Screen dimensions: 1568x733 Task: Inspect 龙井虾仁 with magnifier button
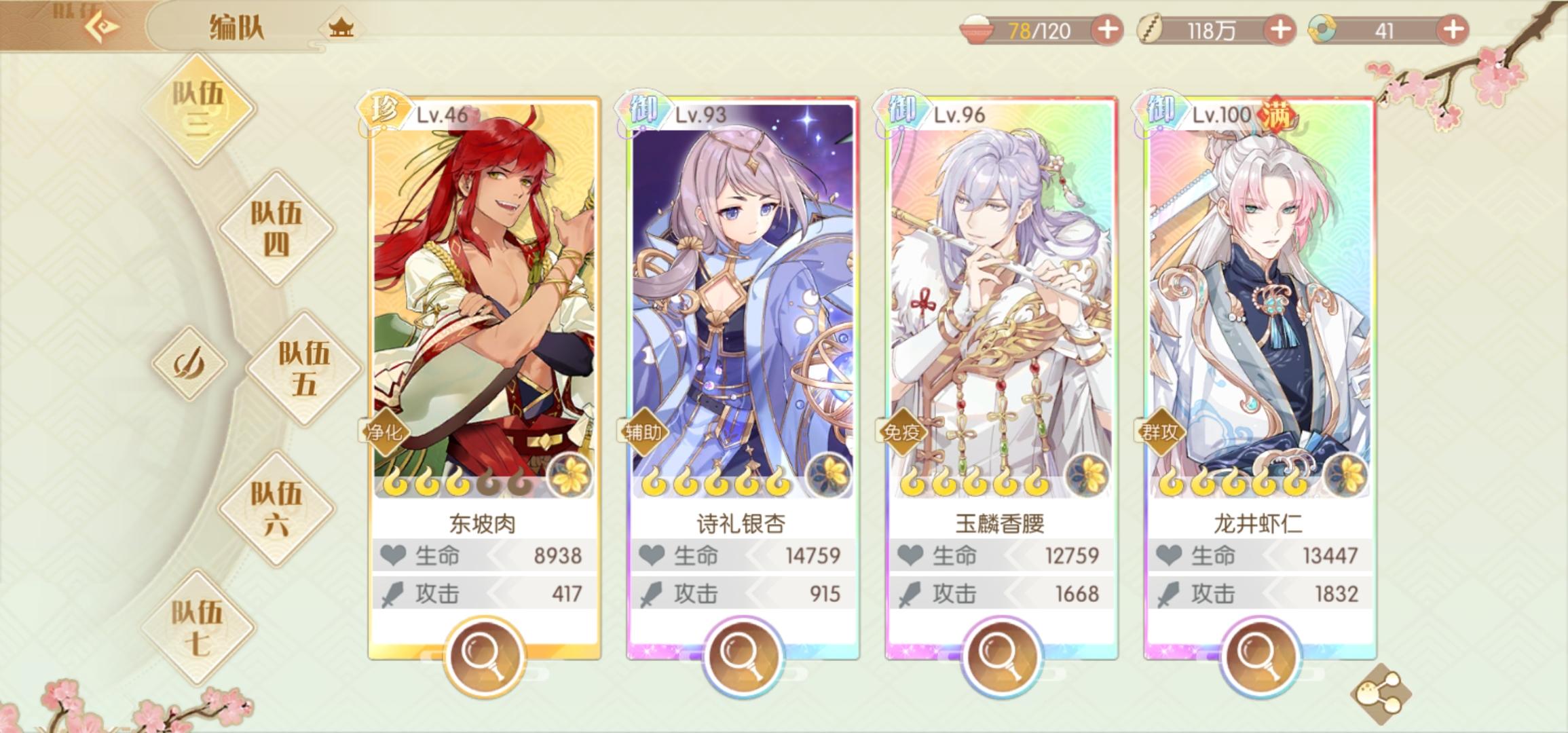click(x=1259, y=656)
